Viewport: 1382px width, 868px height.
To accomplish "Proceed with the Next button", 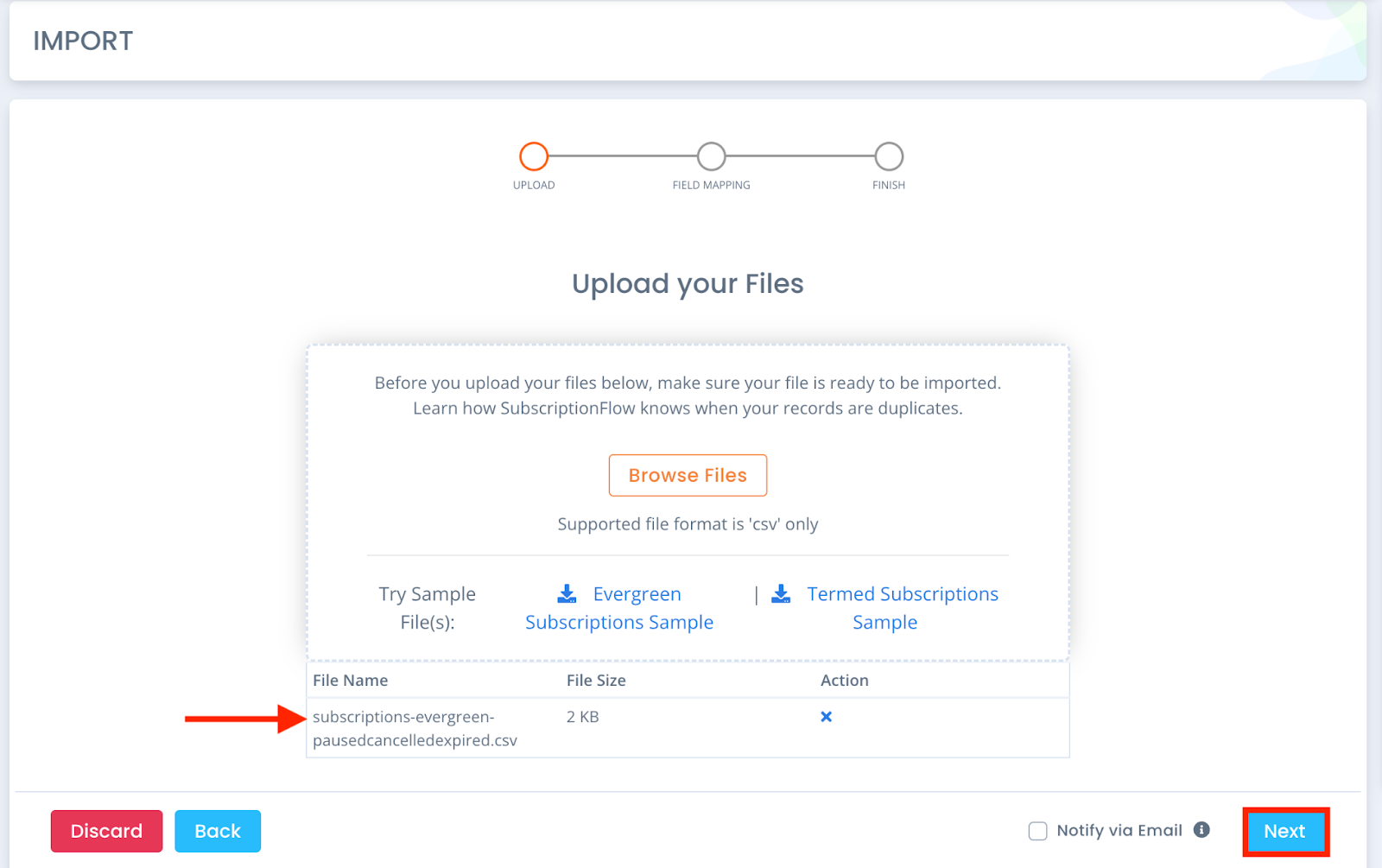I will click(x=1285, y=832).
